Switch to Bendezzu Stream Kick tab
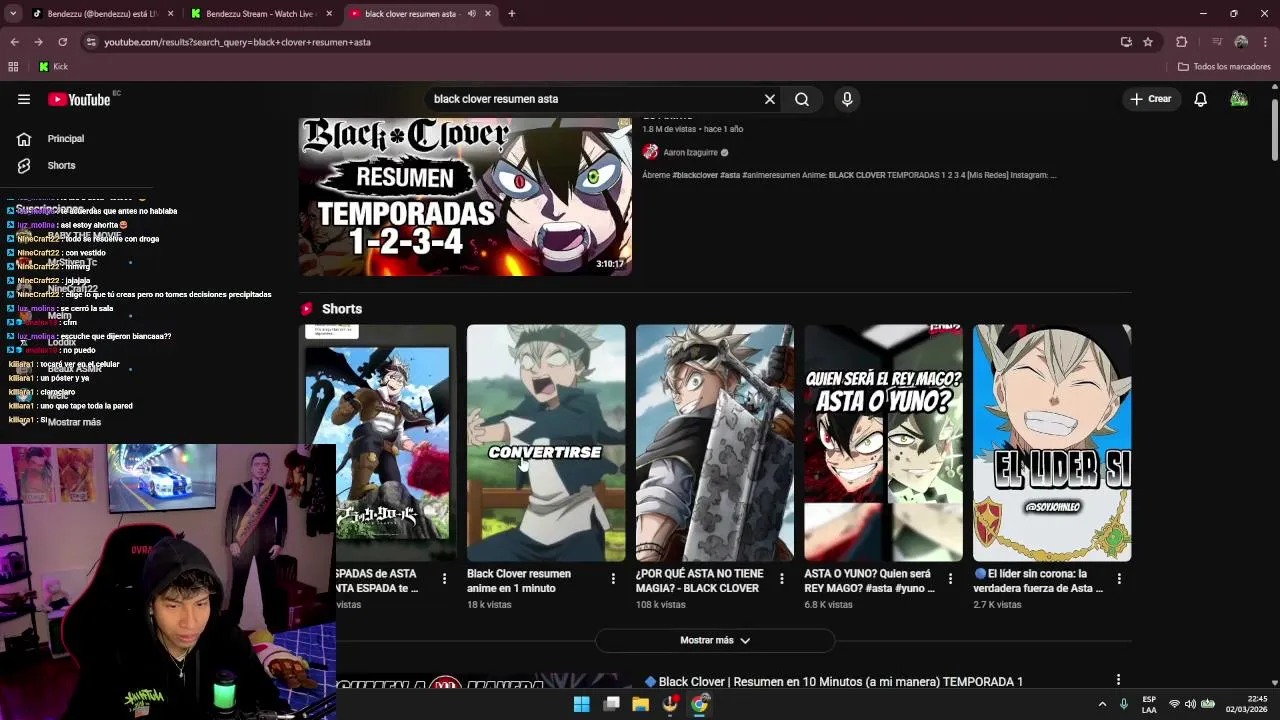The width and height of the screenshot is (1280, 720). pos(260,14)
